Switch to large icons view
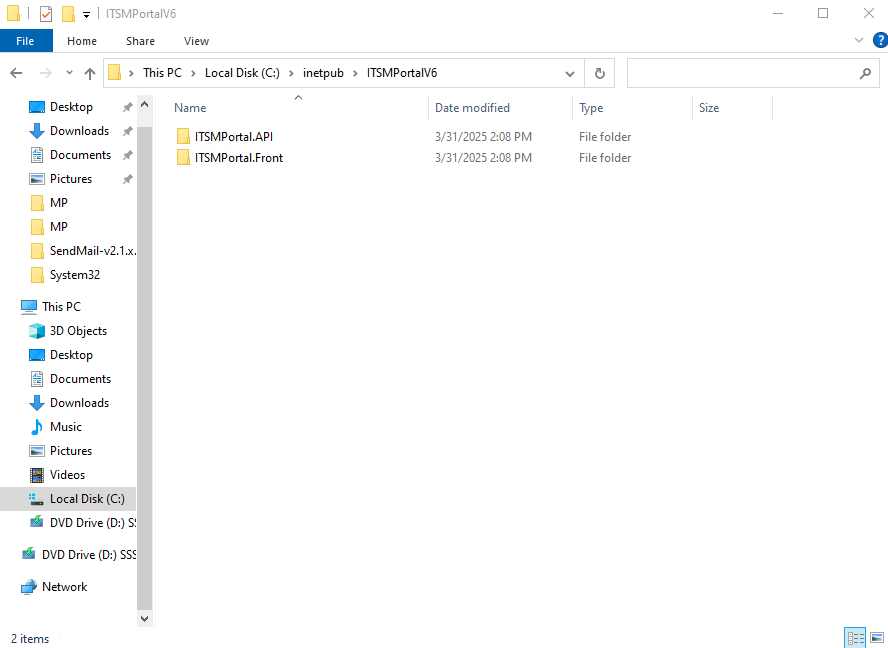The height and width of the screenshot is (648, 888). click(x=877, y=637)
